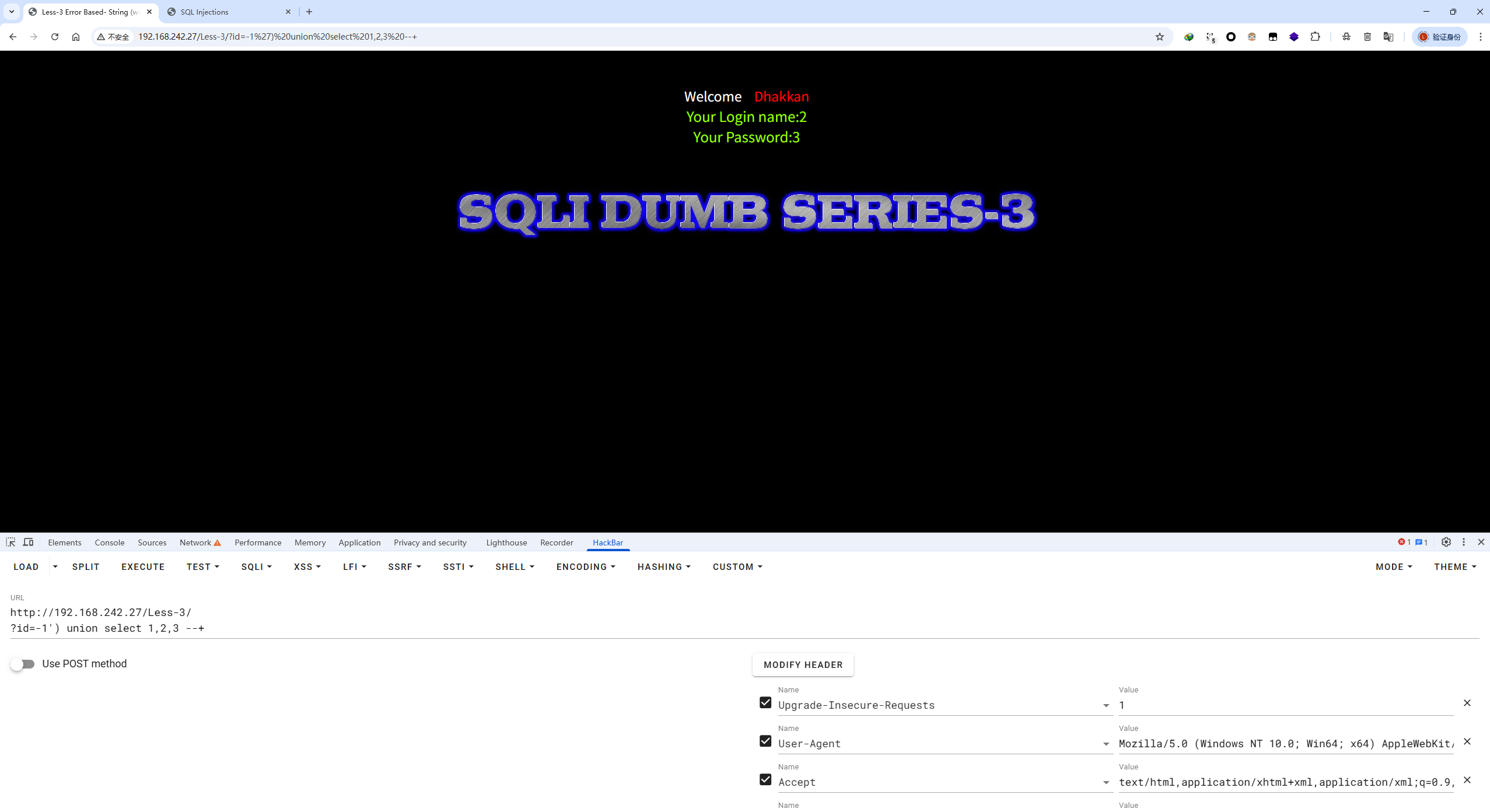Open the Google Translate extension icon
1490x812 pixels.
click(x=1388, y=37)
